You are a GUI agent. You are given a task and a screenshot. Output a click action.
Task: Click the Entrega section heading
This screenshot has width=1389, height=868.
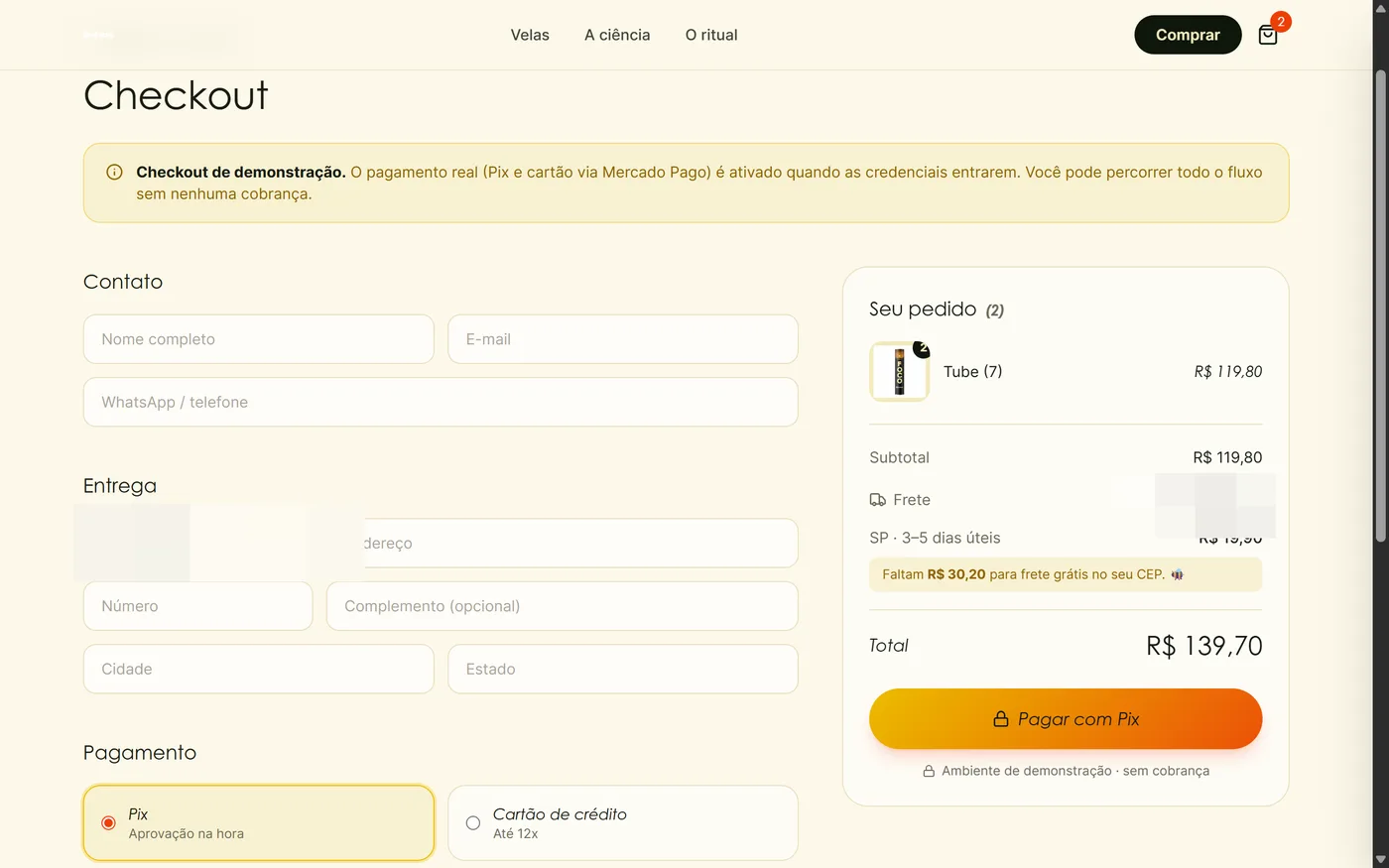tap(120, 486)
